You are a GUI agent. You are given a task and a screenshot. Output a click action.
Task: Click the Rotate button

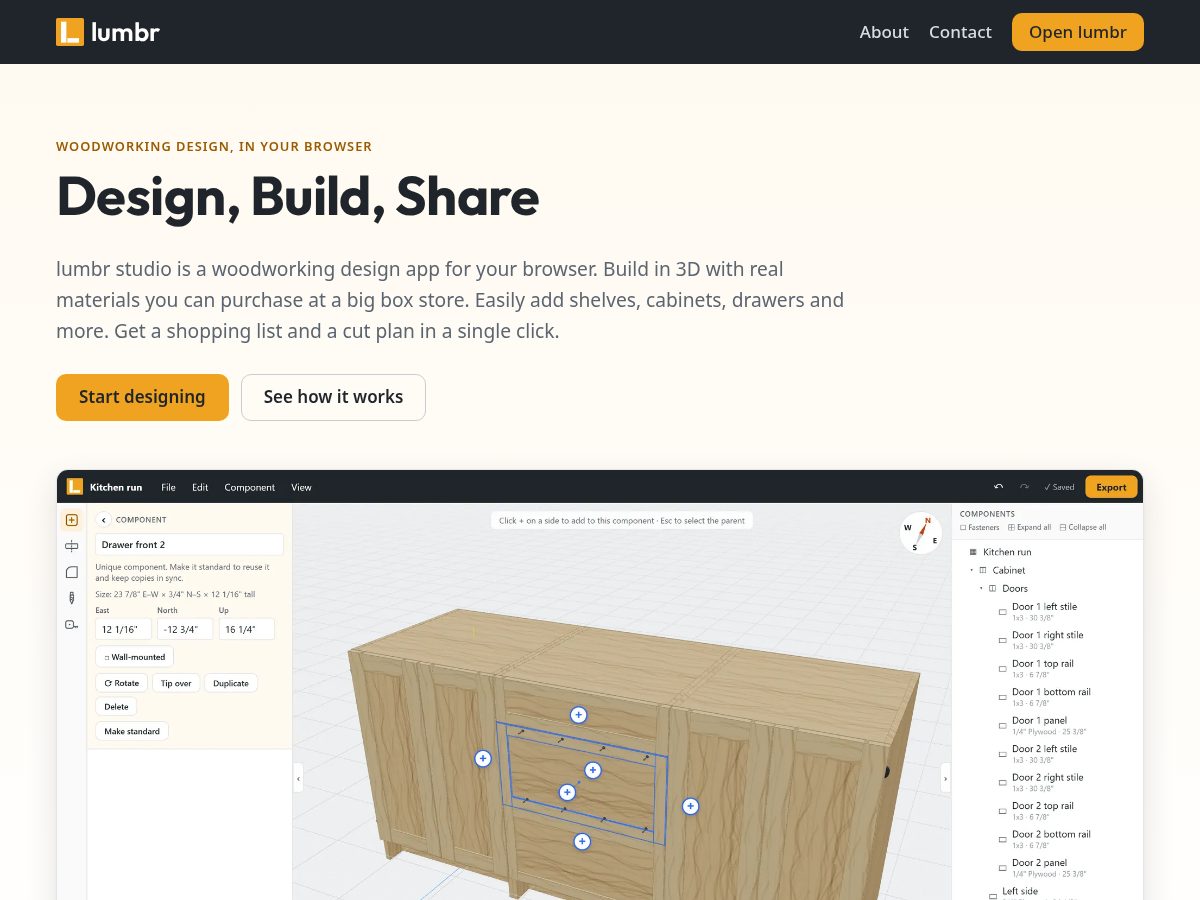tap(121, 683)
